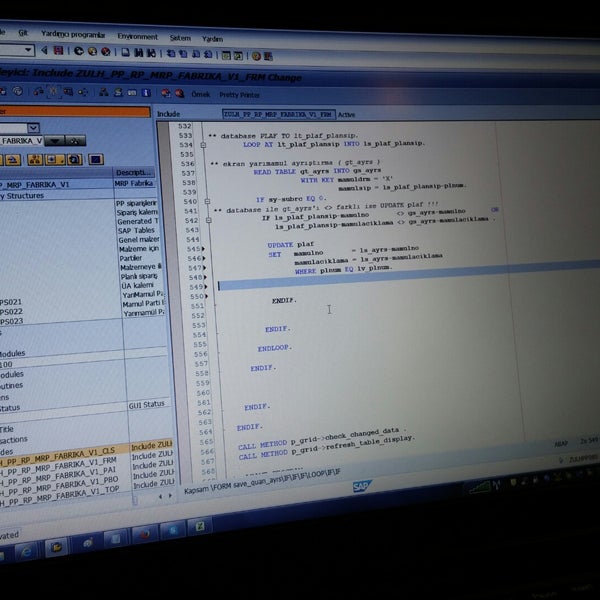Click the Include name input field

pos(279,114)
